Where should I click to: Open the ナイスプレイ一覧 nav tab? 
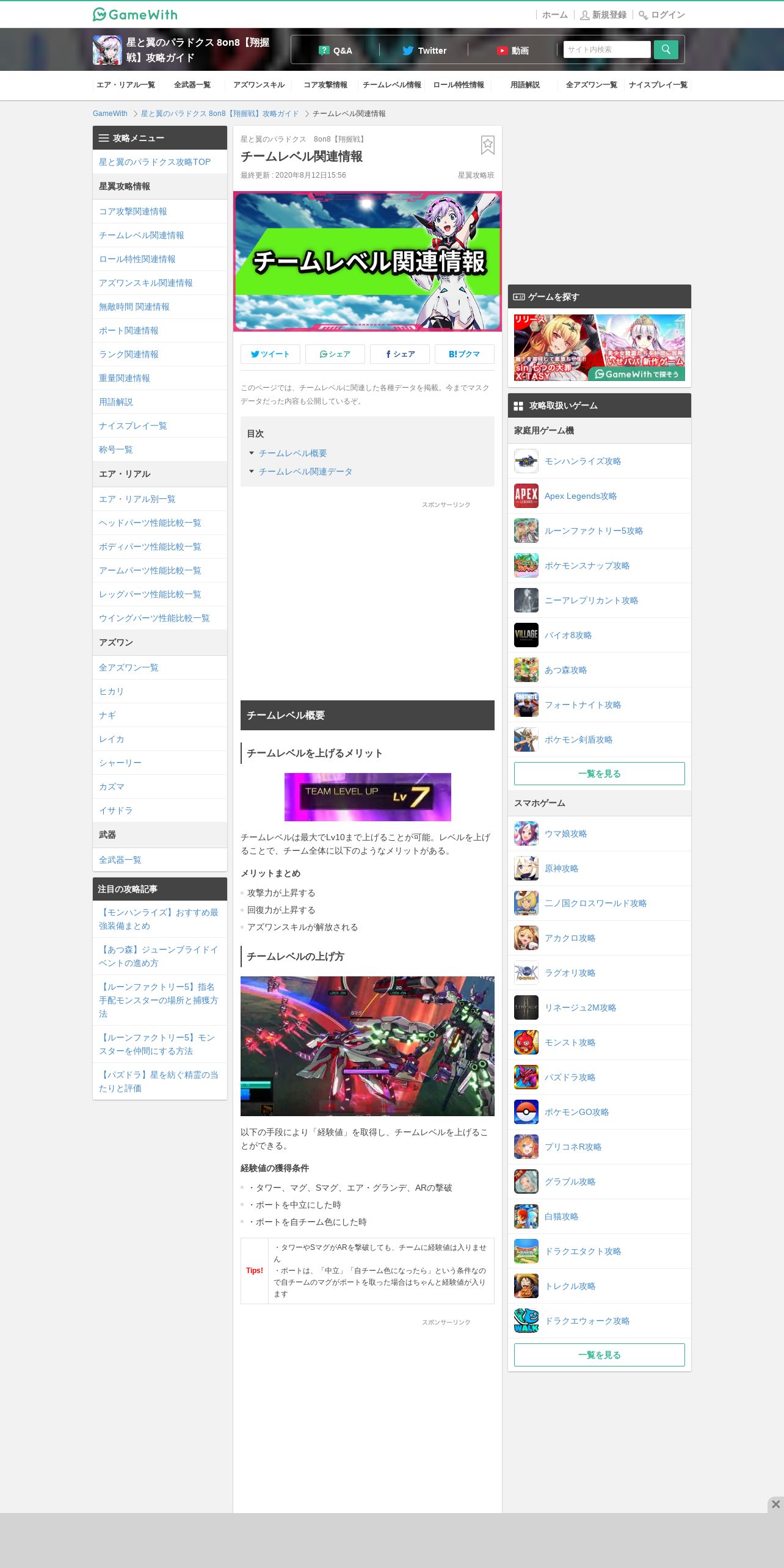click(x=658, y=85)
